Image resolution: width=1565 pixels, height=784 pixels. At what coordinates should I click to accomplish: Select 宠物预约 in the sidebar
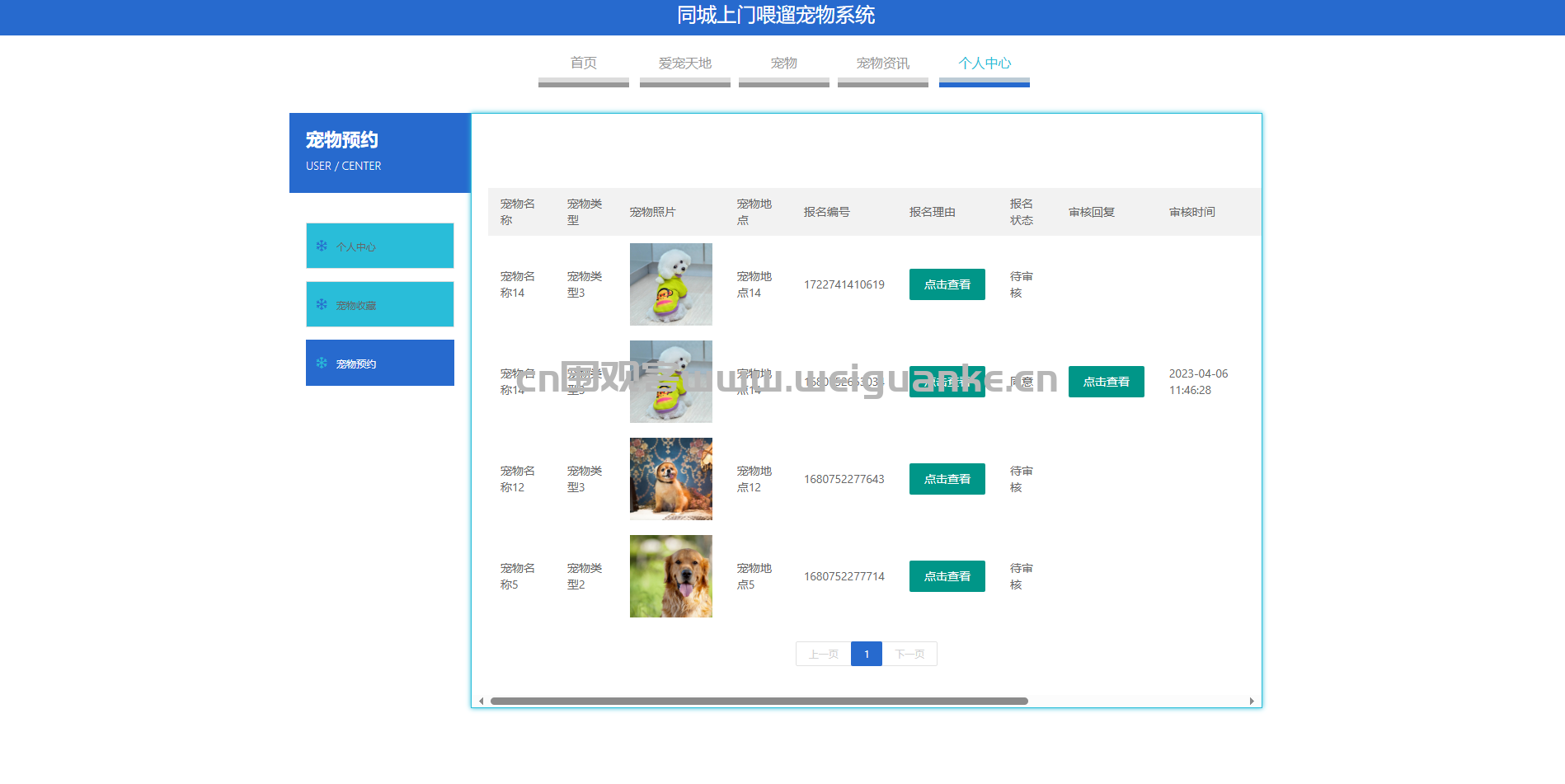[380, 363]
